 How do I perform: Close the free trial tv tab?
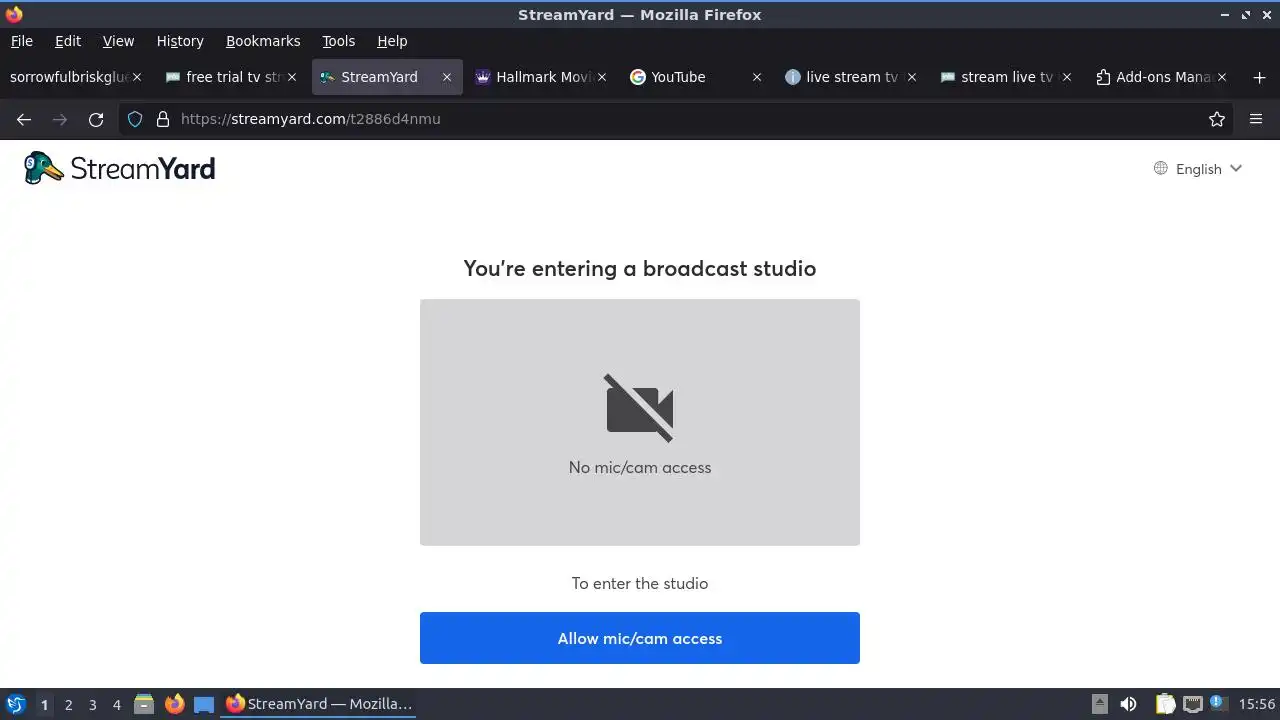292,77
